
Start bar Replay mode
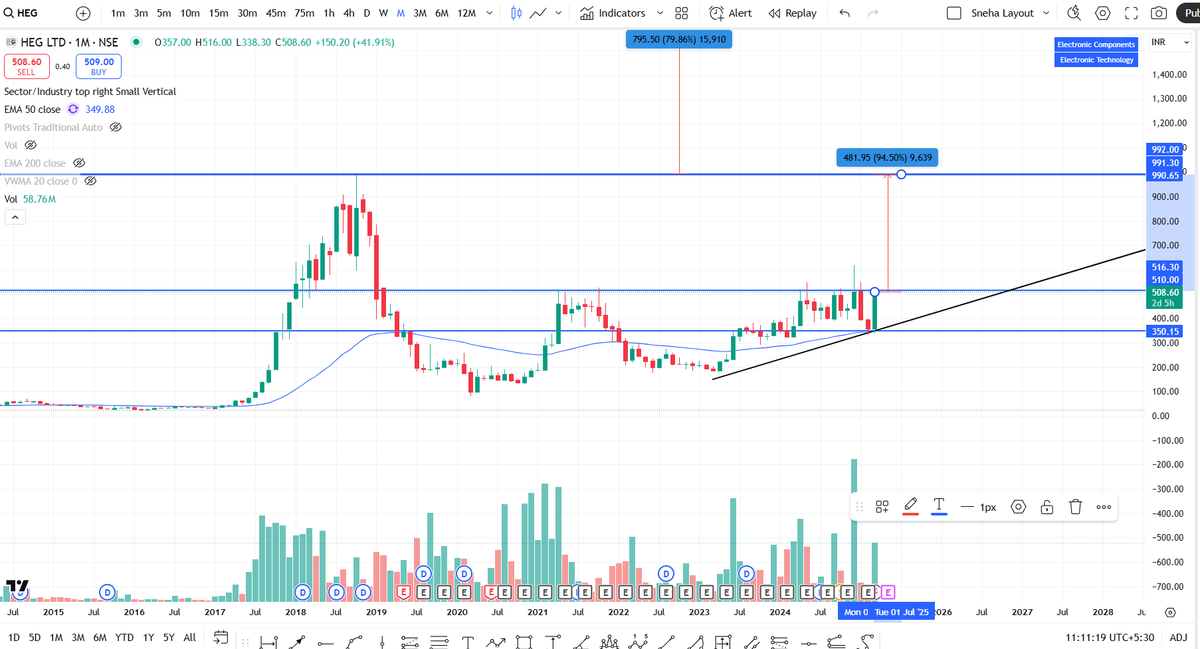(x=793, y=13)
